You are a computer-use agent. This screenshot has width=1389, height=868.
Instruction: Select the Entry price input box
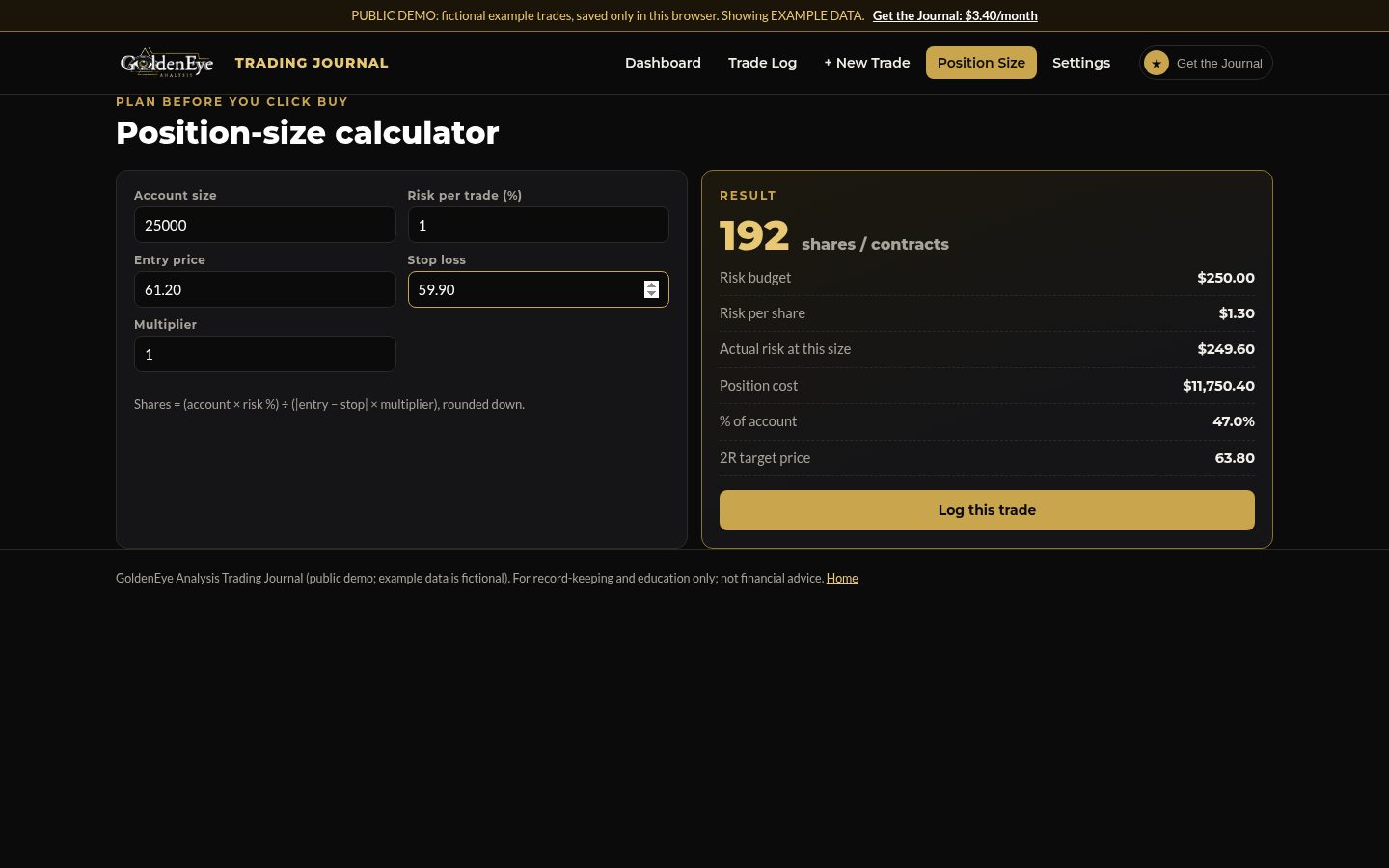click(264, 289)
